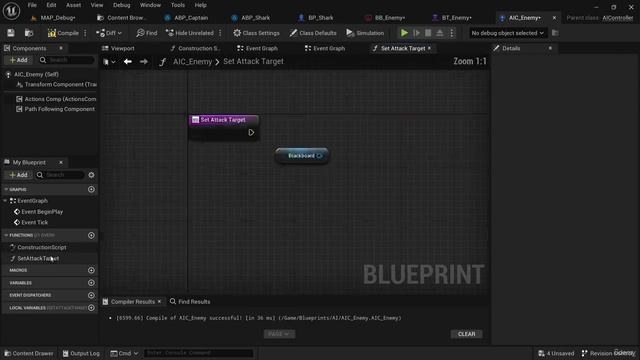Navigate forward in graph history
640x360 pixels.
coord(144,62)
